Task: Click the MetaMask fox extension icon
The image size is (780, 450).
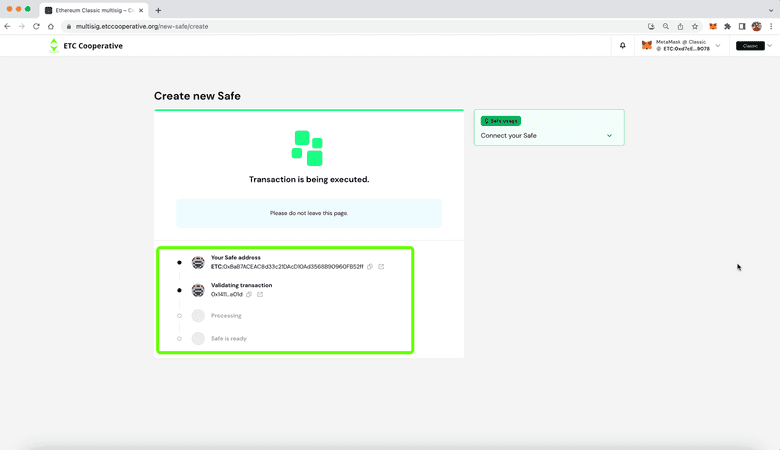Action: pos(713,26)
